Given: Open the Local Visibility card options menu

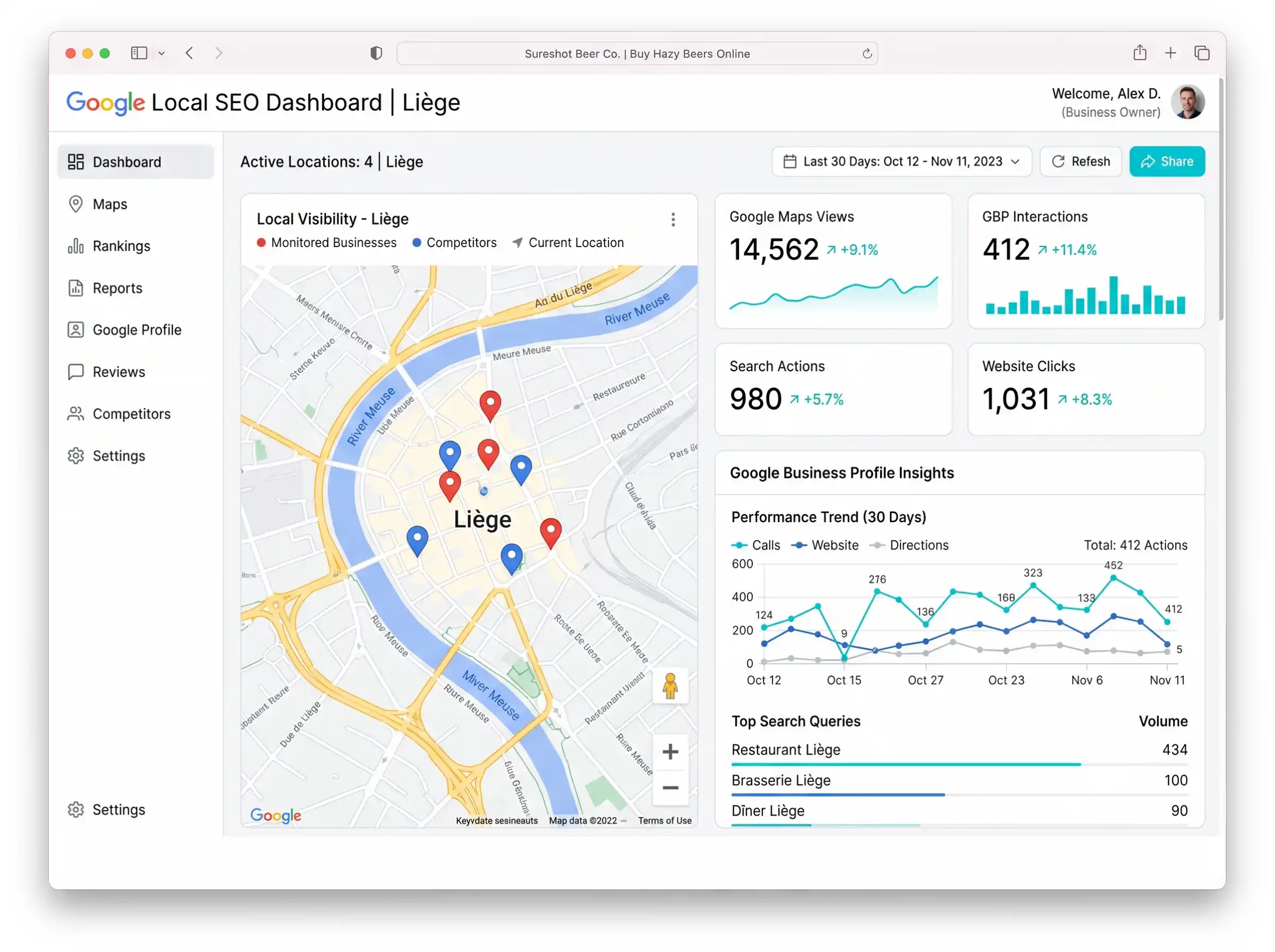Looking at the screenshot, I should coord(673,219).
